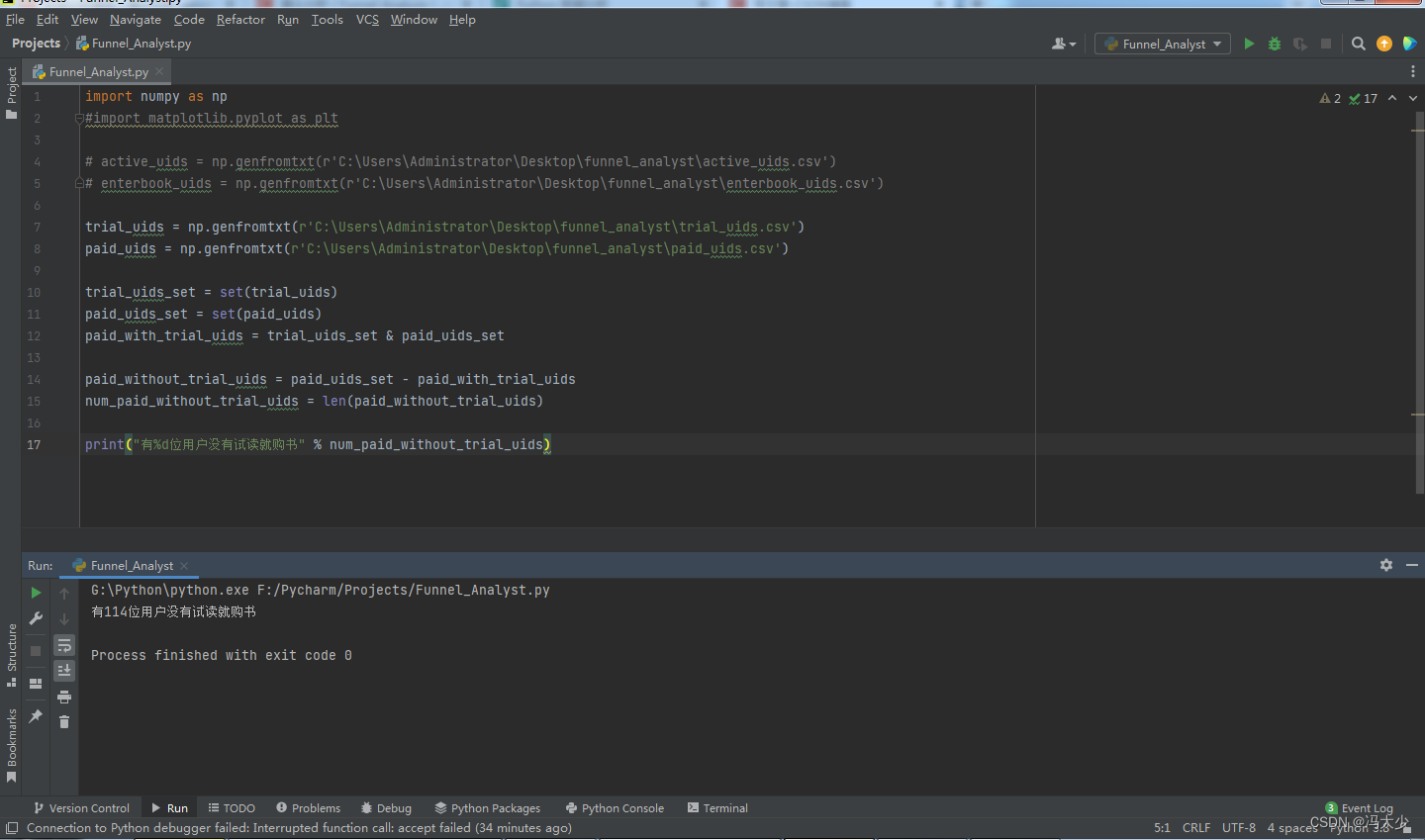
Task: Click cursor position 5:1 in status bar
Action: (1162, 828)
